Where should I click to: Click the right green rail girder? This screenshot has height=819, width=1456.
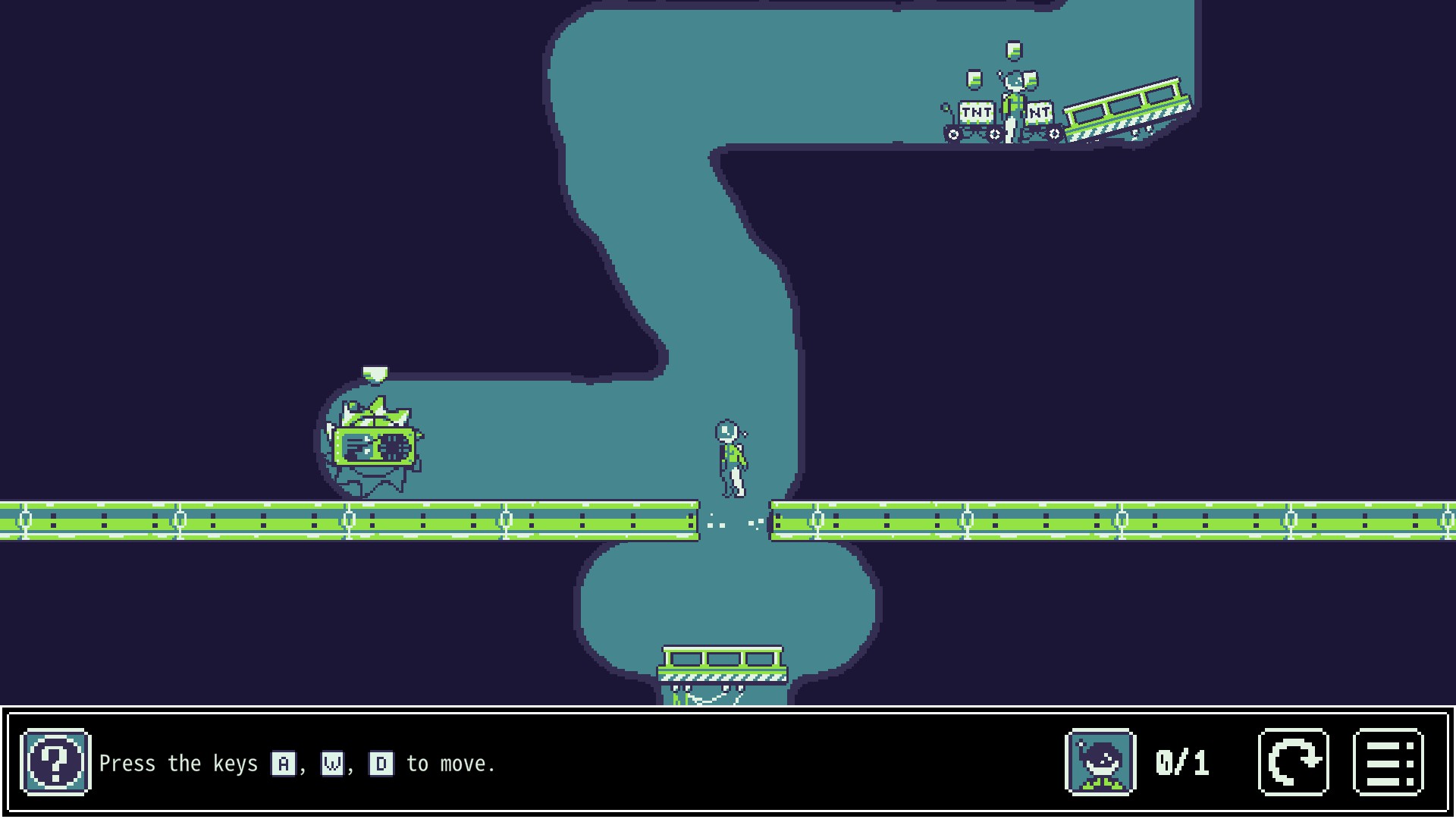coord(1112,520)
